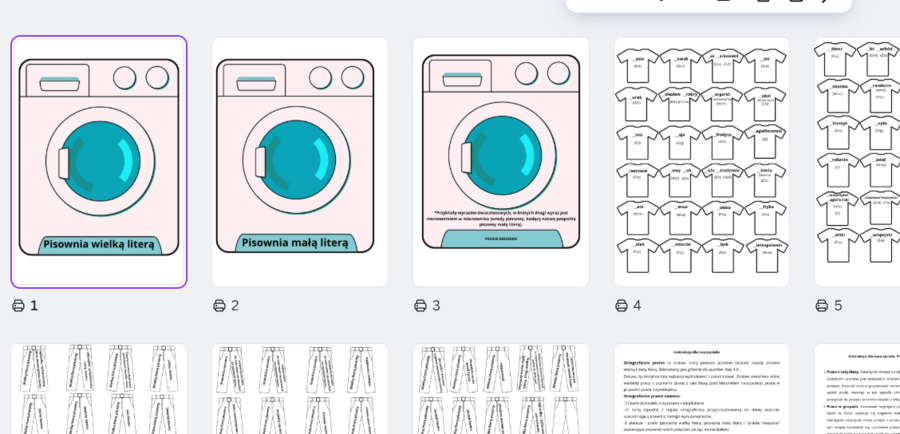This screenshot has height=434, width=900.
Task: Click the page number label 5
Action: point(838,306)
